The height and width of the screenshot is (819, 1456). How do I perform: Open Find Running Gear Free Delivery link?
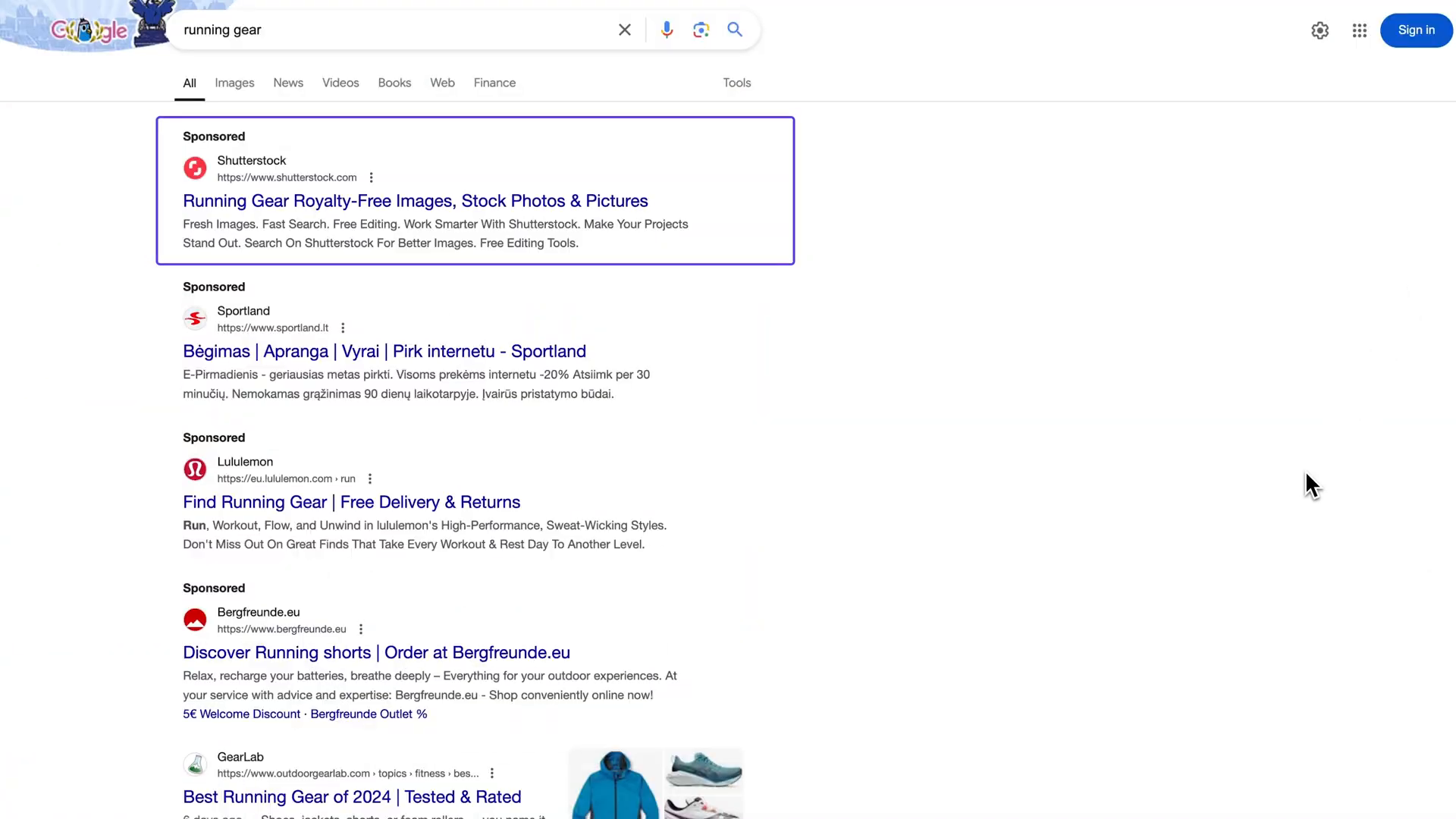[352, 502]
